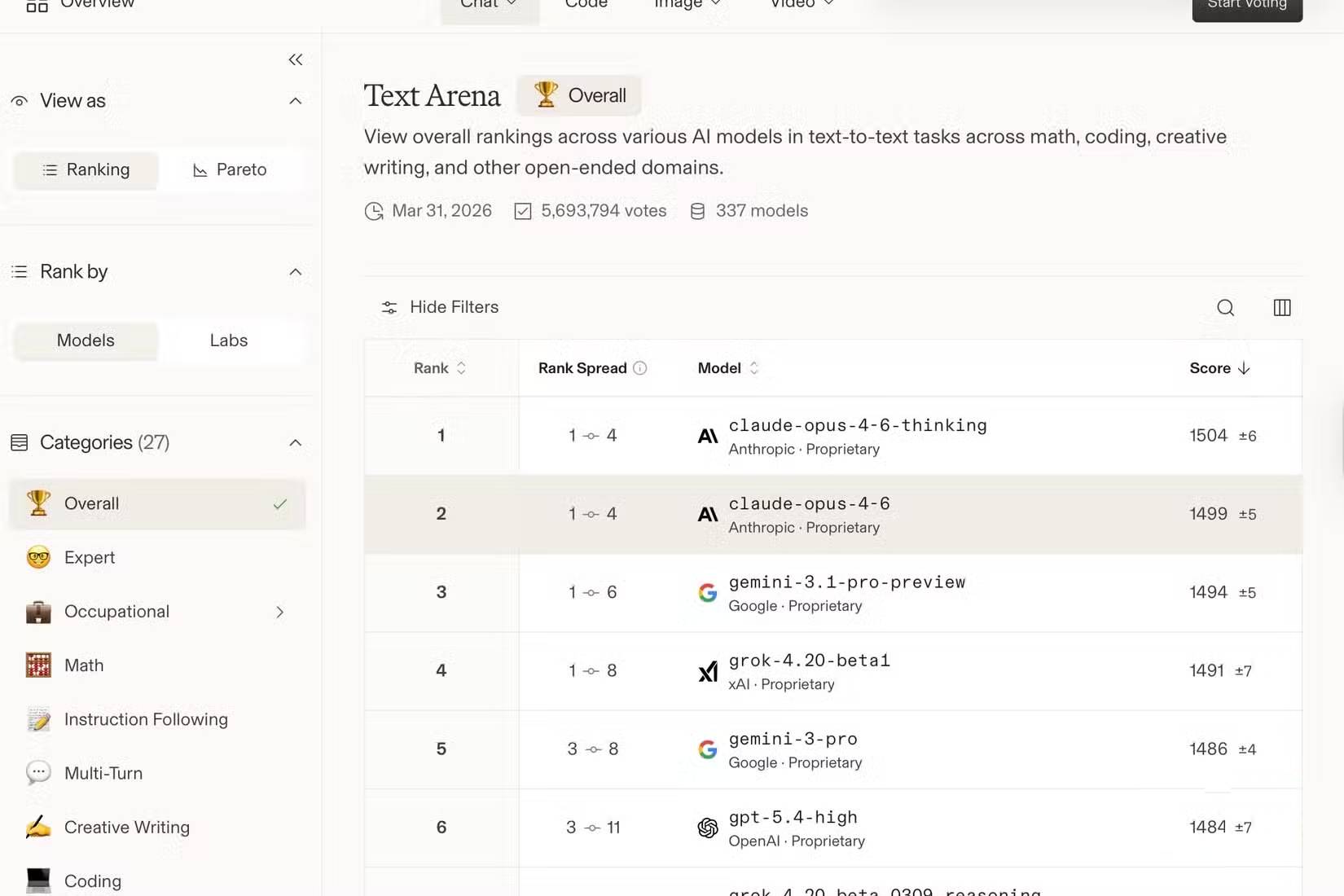The height and width of the screenshot is (896, 1344).
Task: Expand the Occupational subcategories
Action: [280, 612]
